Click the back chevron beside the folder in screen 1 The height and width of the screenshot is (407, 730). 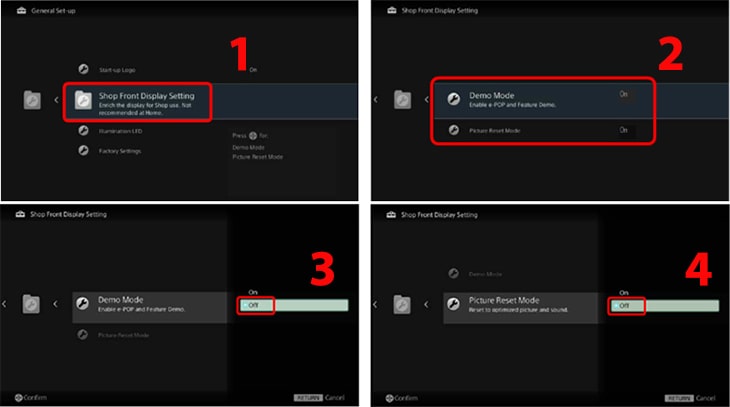56,100
